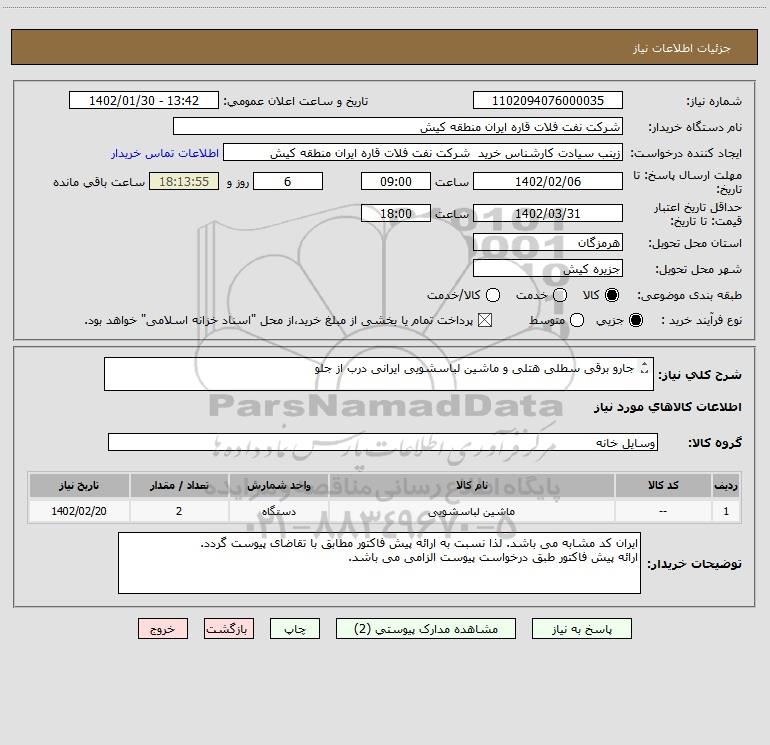Select the خدمت radio button

click(560, 295)
